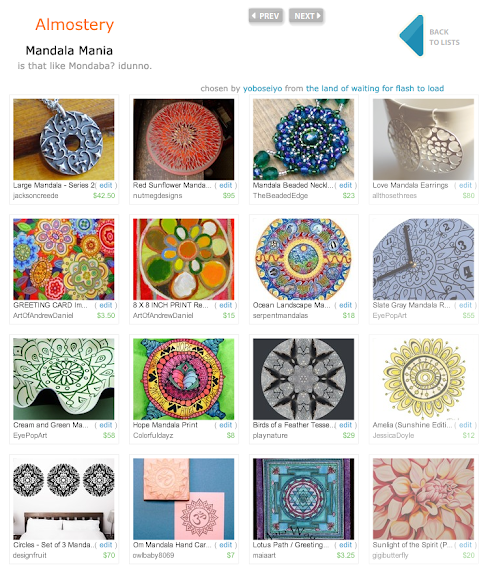488x576 pixels.
Task: Edit the Ocean Landscape Mandala item
Action: point(345,305)
